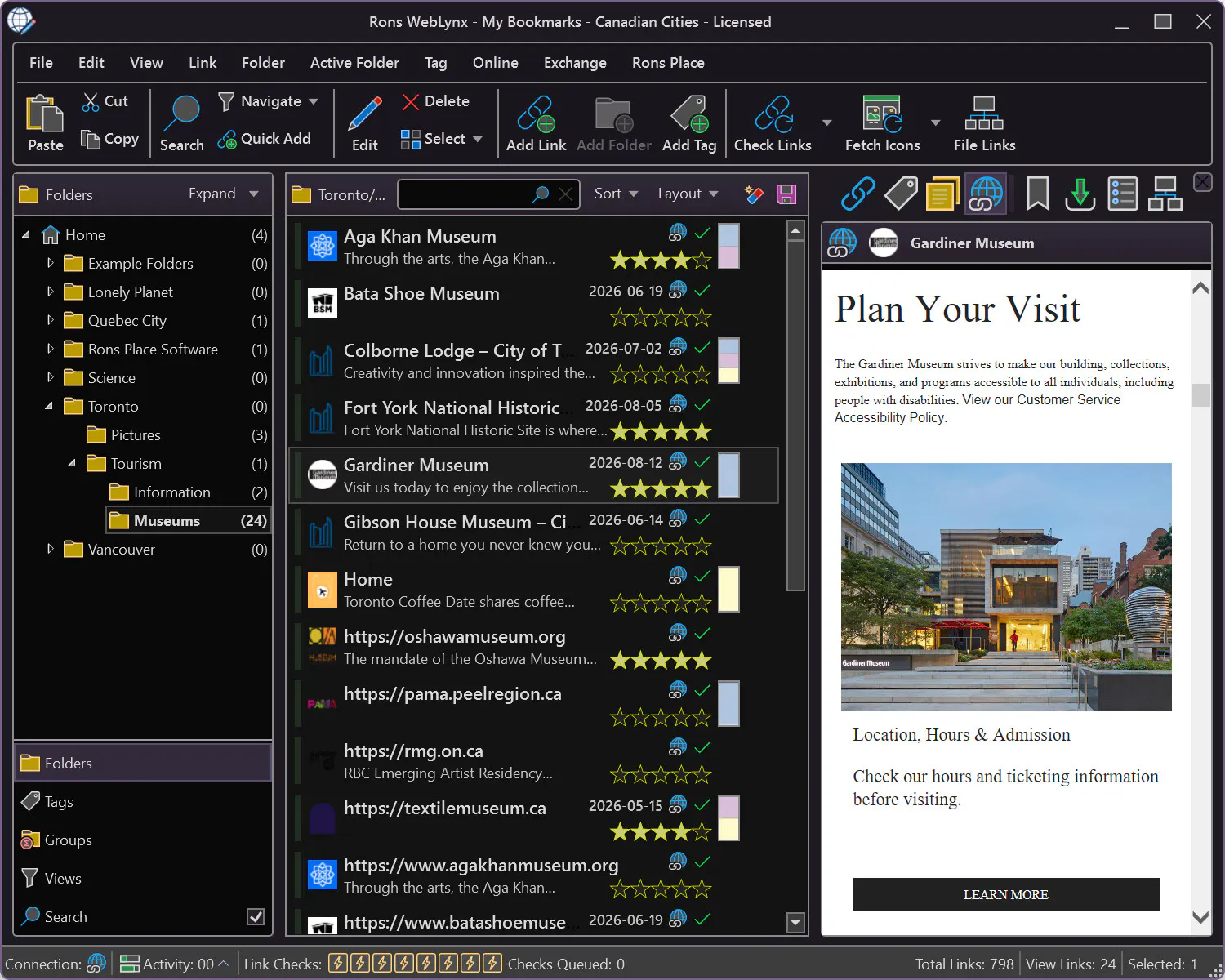Select the Pictures folder in the tree
The image size is (1225, 980).
136,435
